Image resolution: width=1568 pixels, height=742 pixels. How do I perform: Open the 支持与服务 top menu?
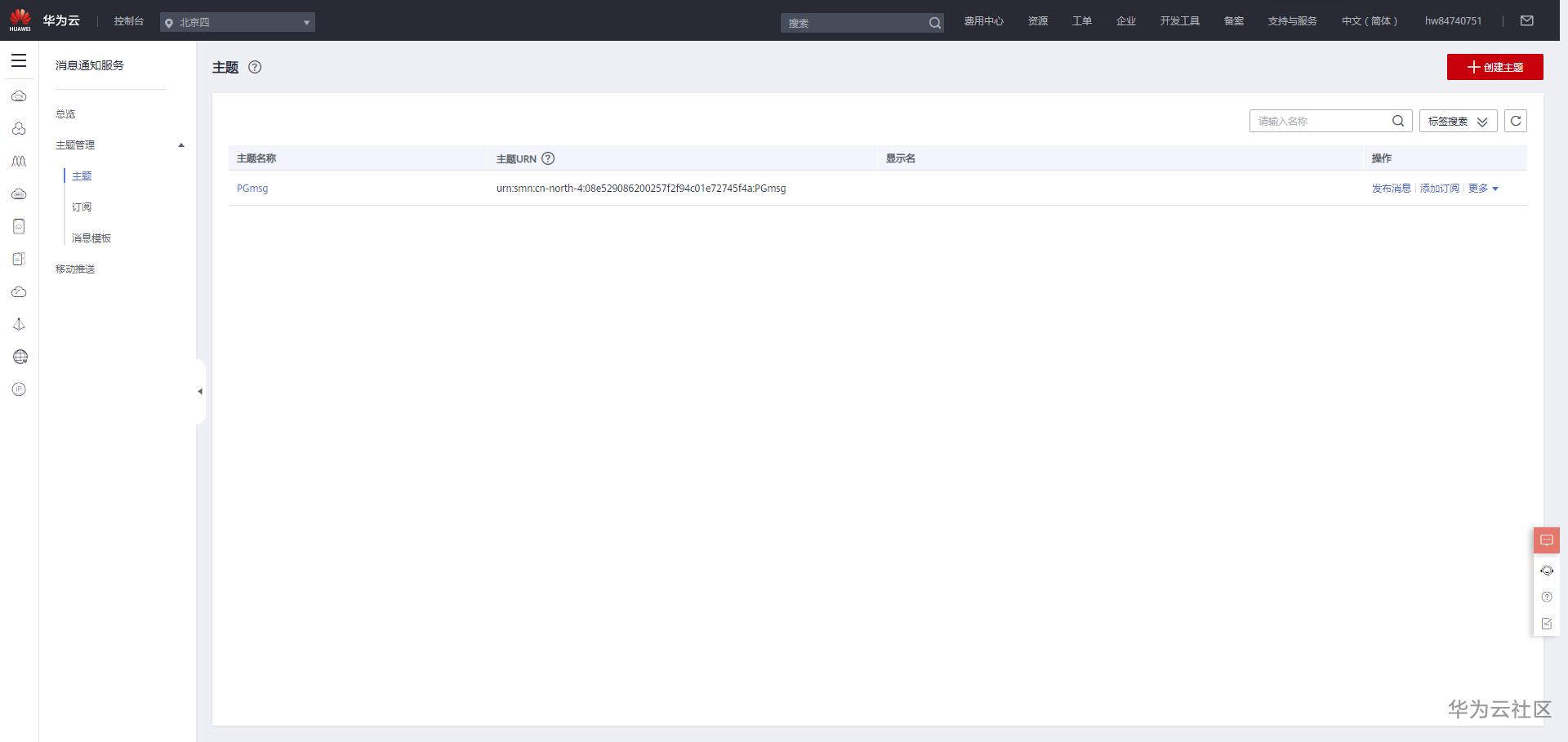click(1293, 21)
